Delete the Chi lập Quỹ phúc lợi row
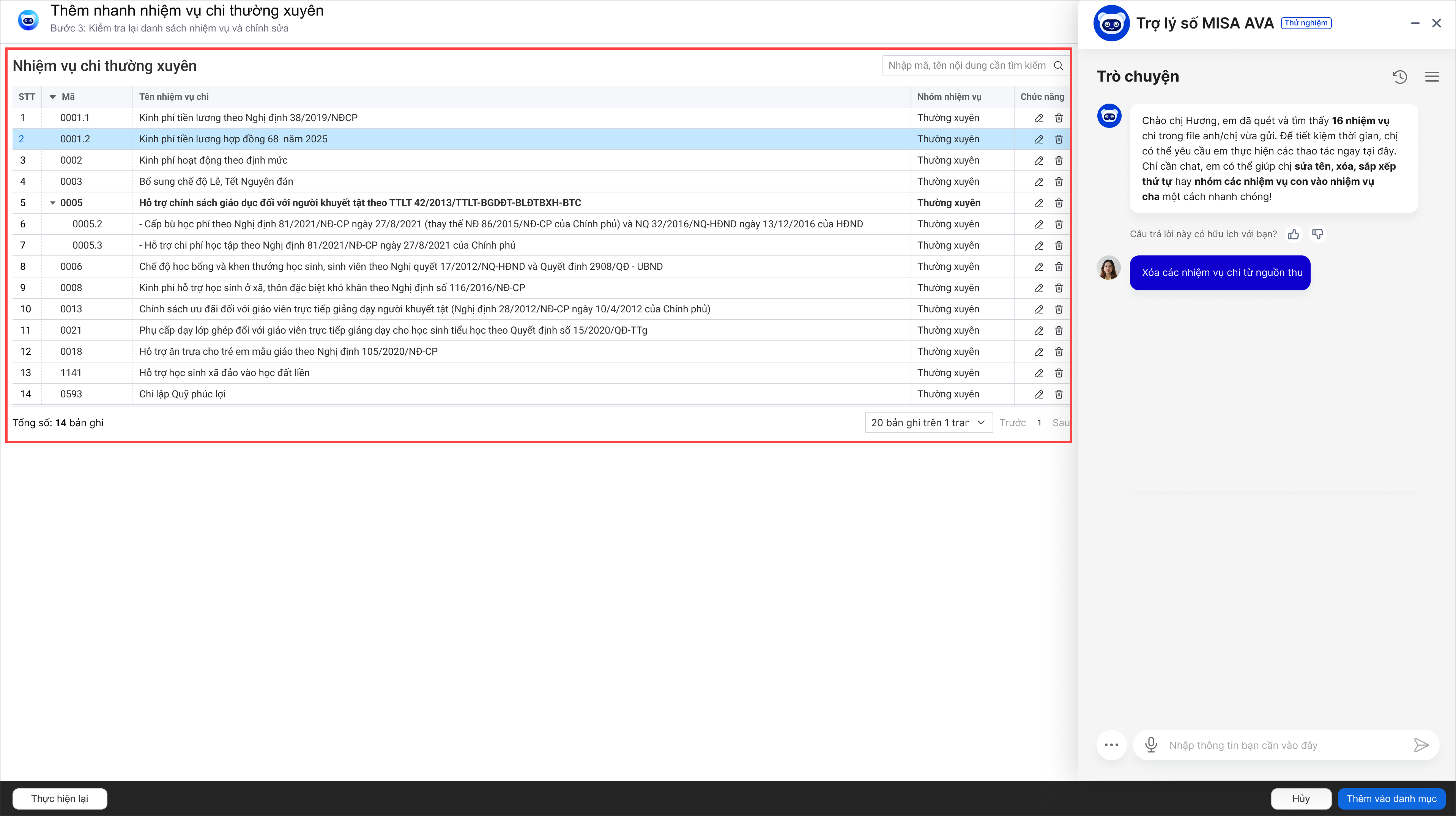This screenshot has height=816, width=1456. point(1059,394)
